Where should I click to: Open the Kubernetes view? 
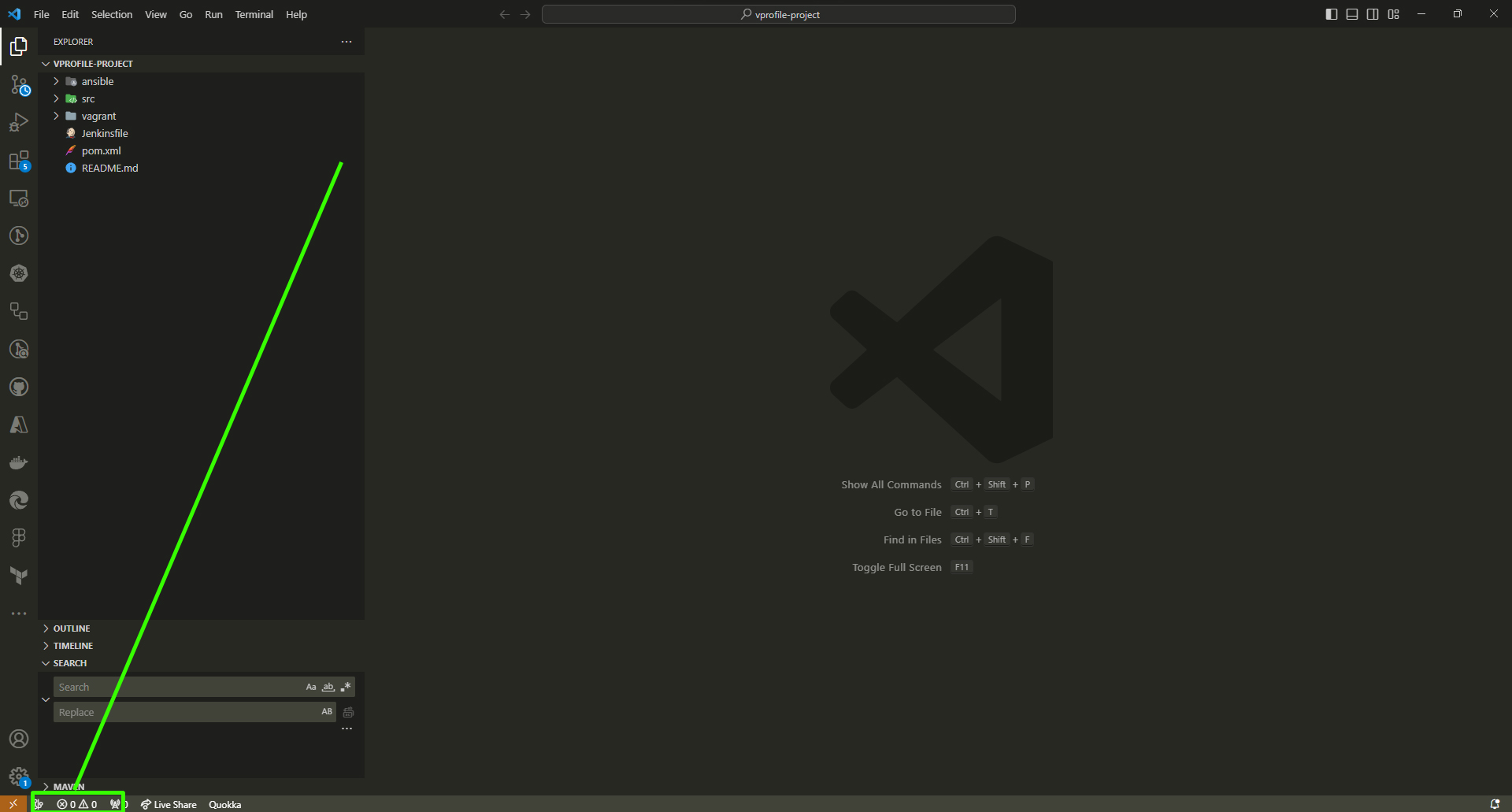click(x=19, y=273)
